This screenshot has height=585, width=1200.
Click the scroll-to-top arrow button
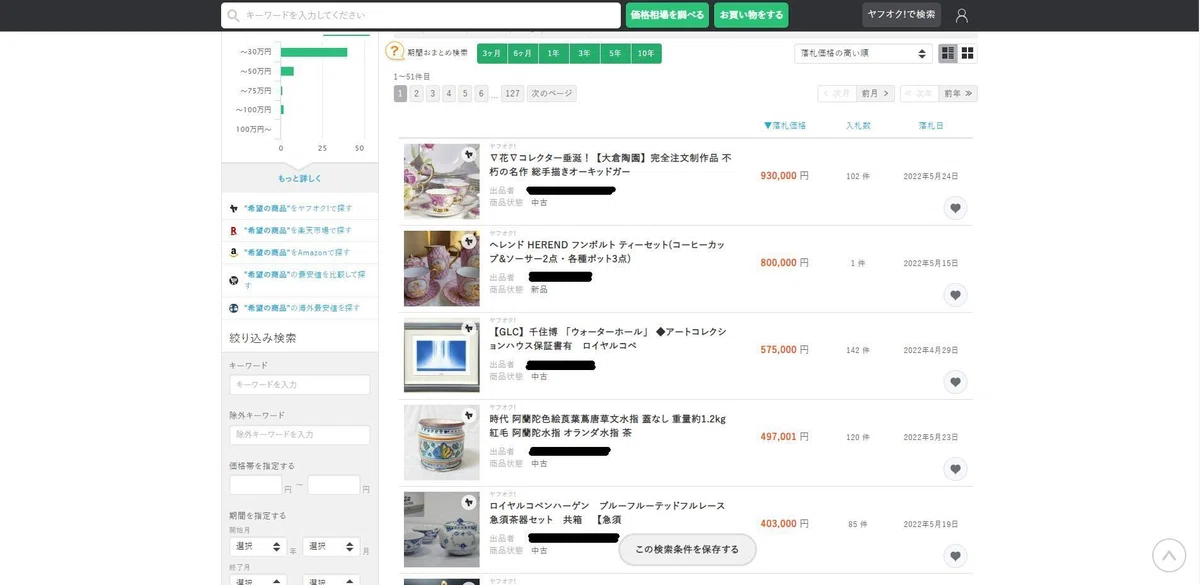point(1169,555)
